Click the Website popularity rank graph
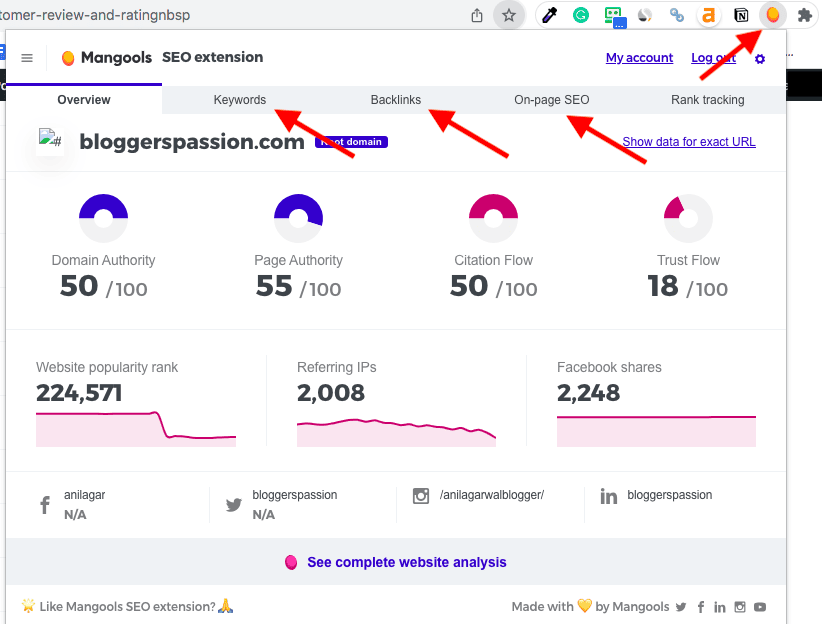Viewport: 822px width, 624px height. (x=136, y=429)
